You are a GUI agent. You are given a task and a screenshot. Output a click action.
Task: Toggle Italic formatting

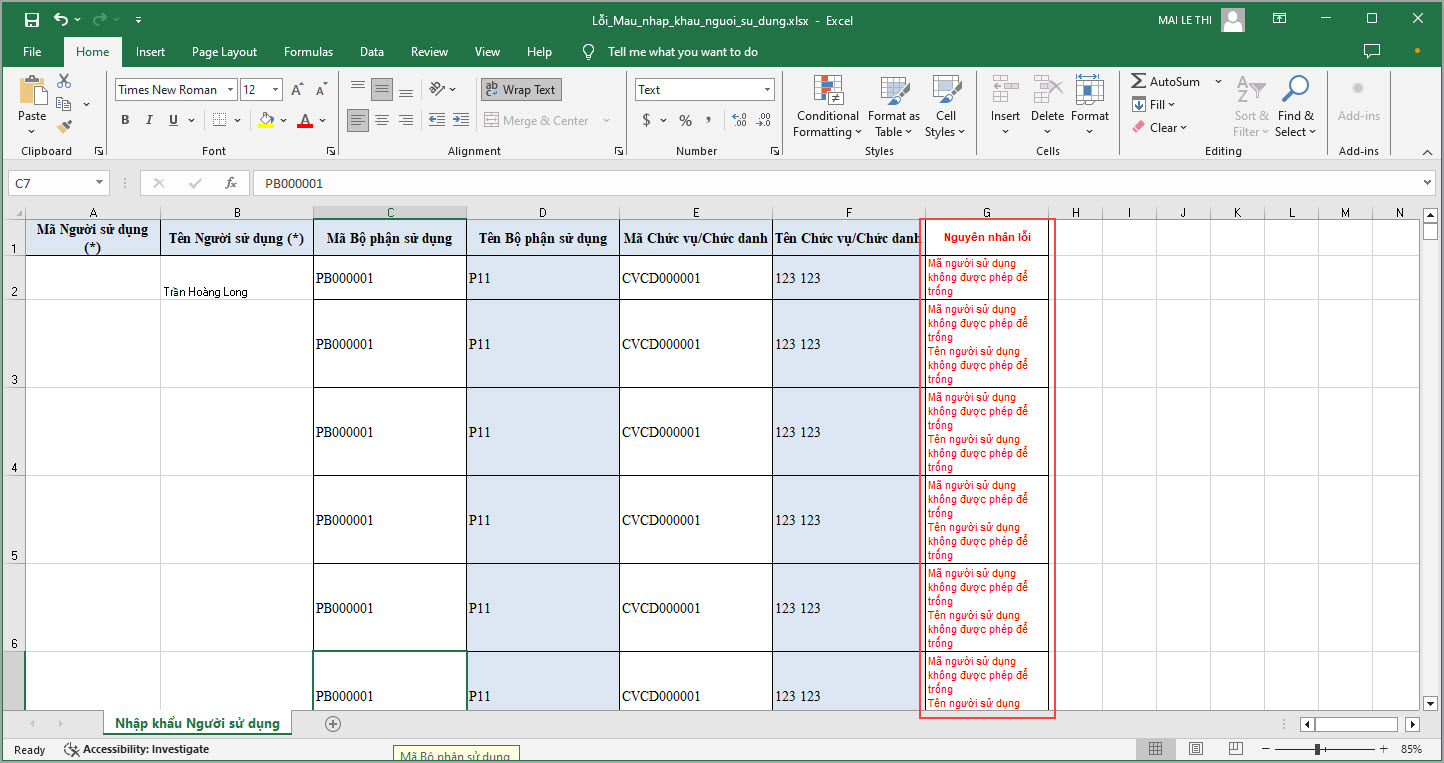149,120
